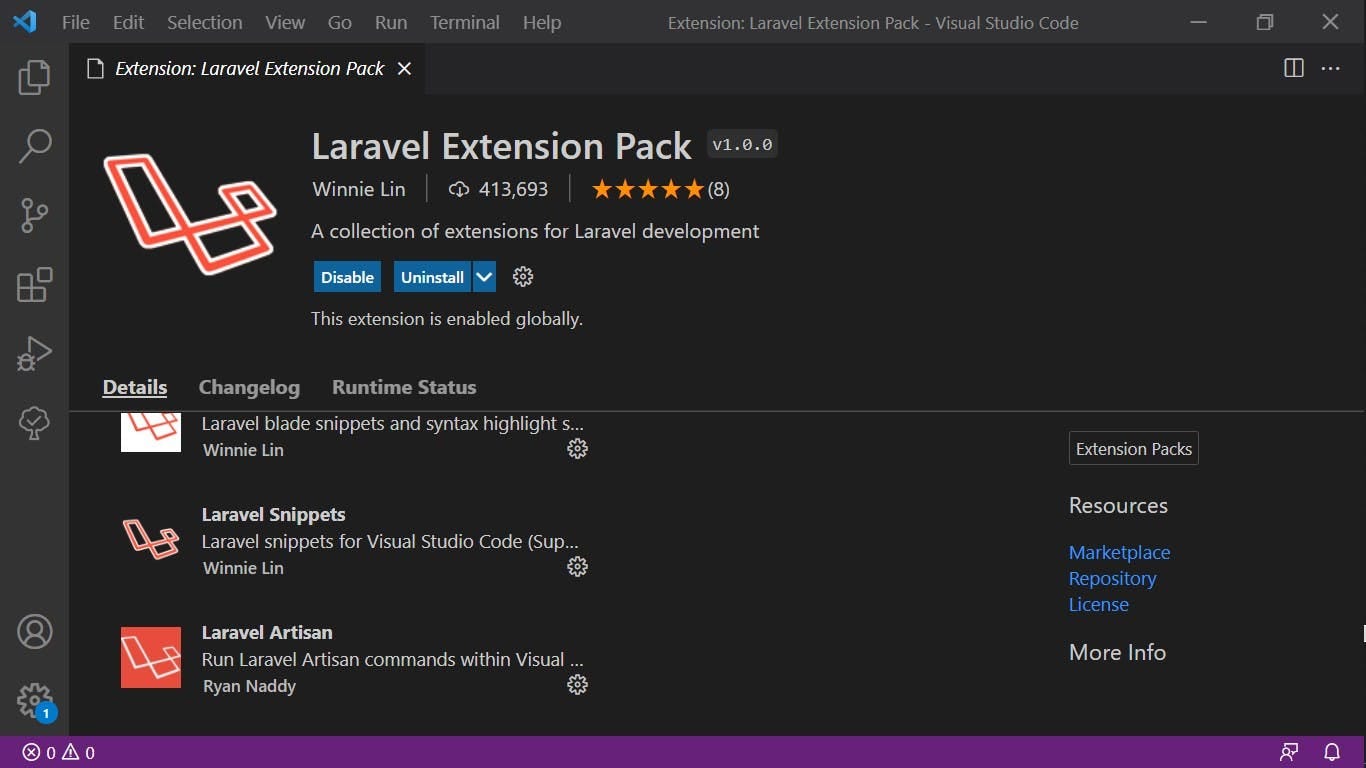Click Ryan Naddy publisher text
The image size is (1366, 768).
click(x=249, y=686)
